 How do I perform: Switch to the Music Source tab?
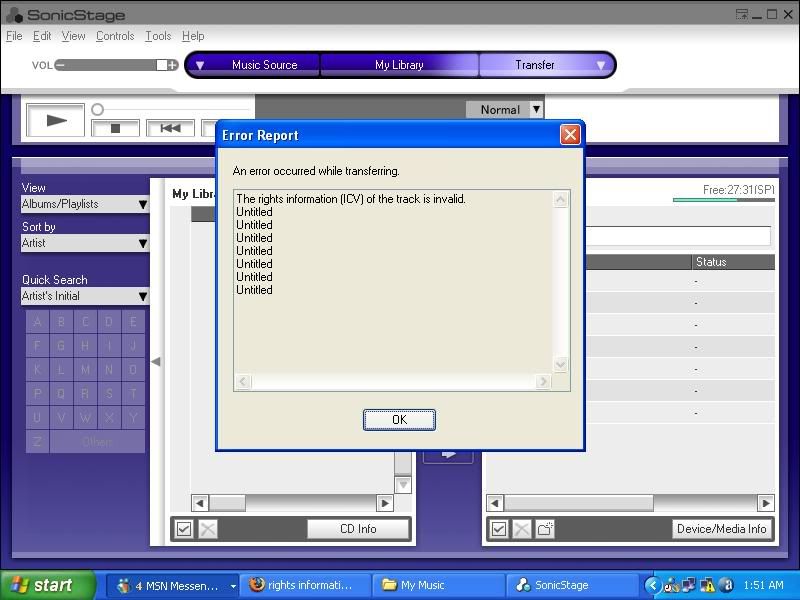[x=264, y=65]
